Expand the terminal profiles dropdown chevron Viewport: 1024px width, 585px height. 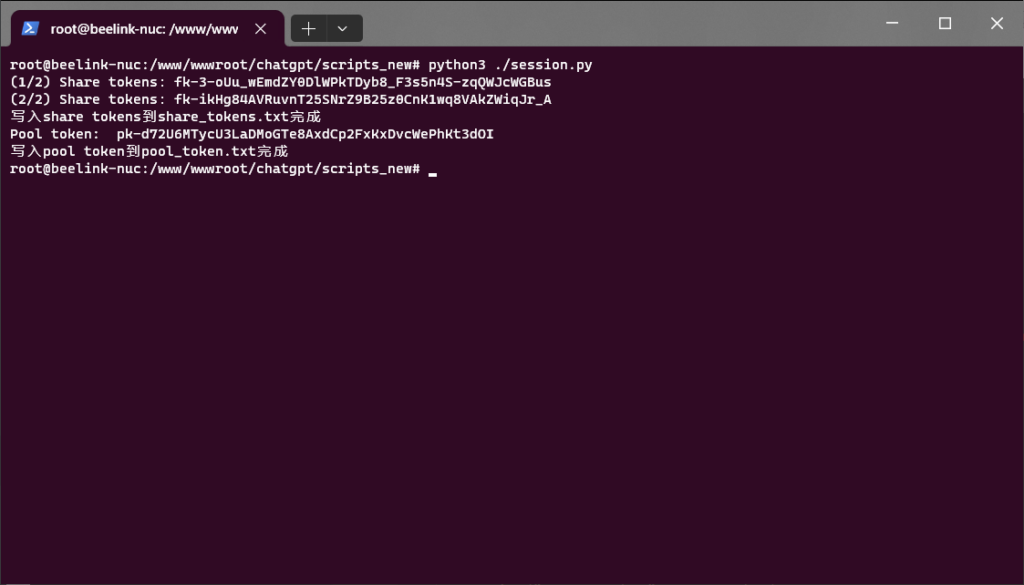(x=343, y=29)
